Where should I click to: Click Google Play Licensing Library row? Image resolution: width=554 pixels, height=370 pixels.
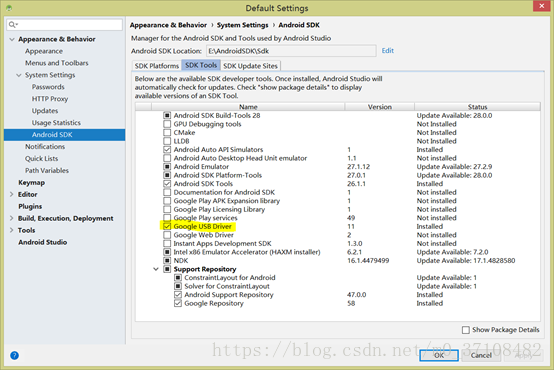(x=219, y=210)
